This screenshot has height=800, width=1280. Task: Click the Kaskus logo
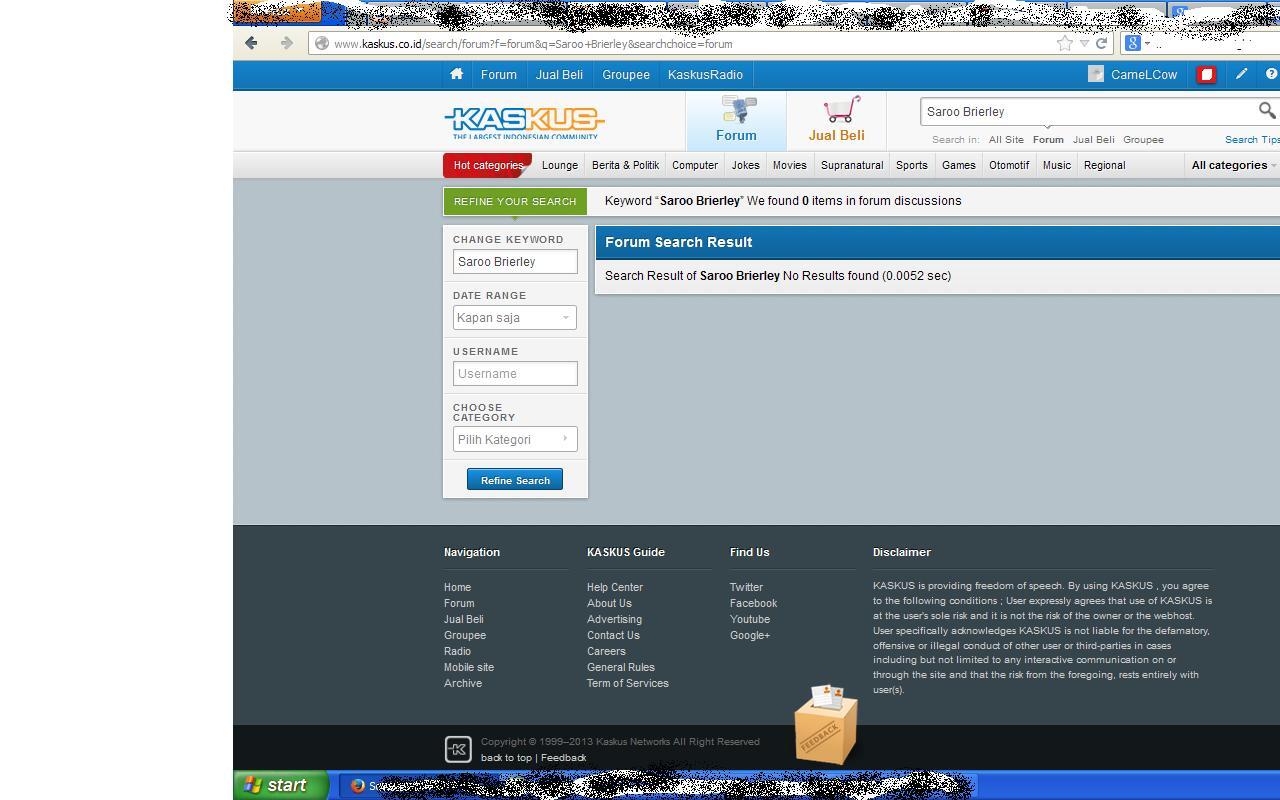[x=525, y=123]
